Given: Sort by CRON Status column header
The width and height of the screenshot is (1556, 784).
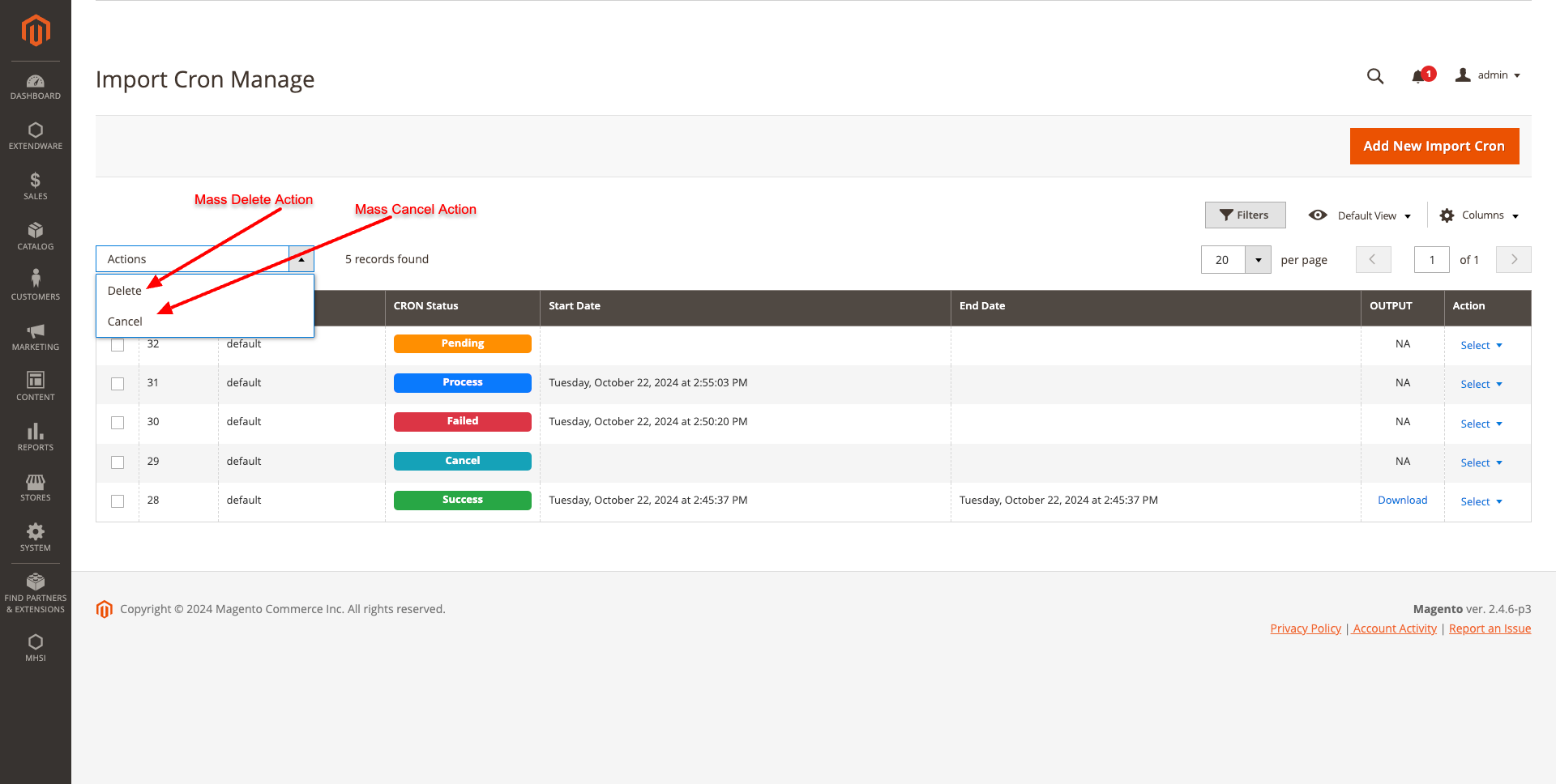Looking at the screenshot, I should tap(463, 306).
